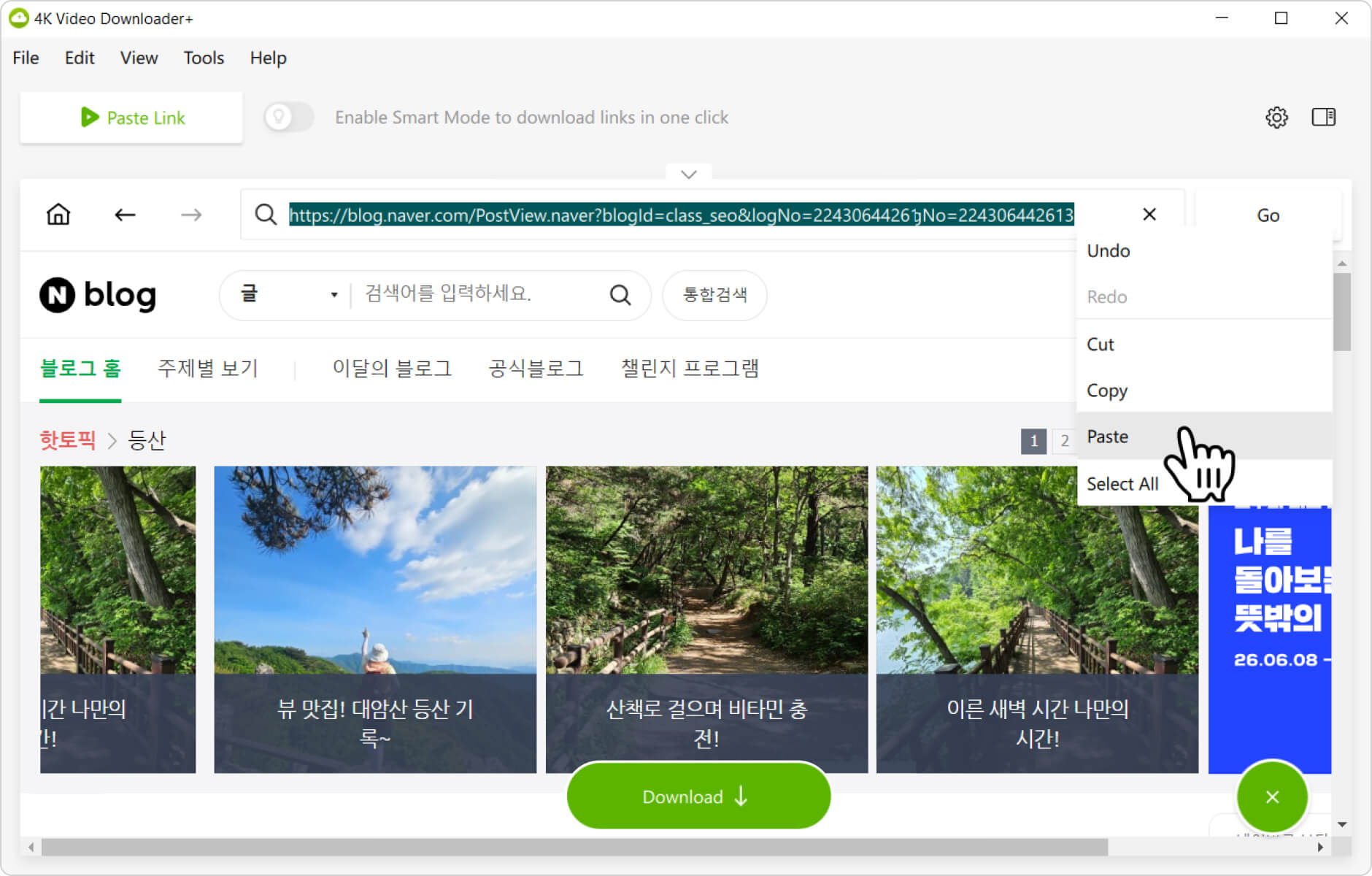This screenshot has height=876, width=1372.
Task: Open the Tools menu
Action: [x=204, y=58]
